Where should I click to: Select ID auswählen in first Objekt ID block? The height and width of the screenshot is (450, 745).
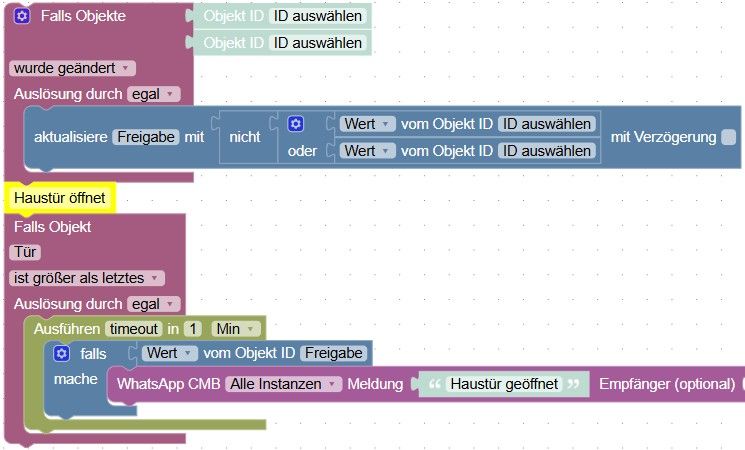pyautogui.click(x=318, y=16)
